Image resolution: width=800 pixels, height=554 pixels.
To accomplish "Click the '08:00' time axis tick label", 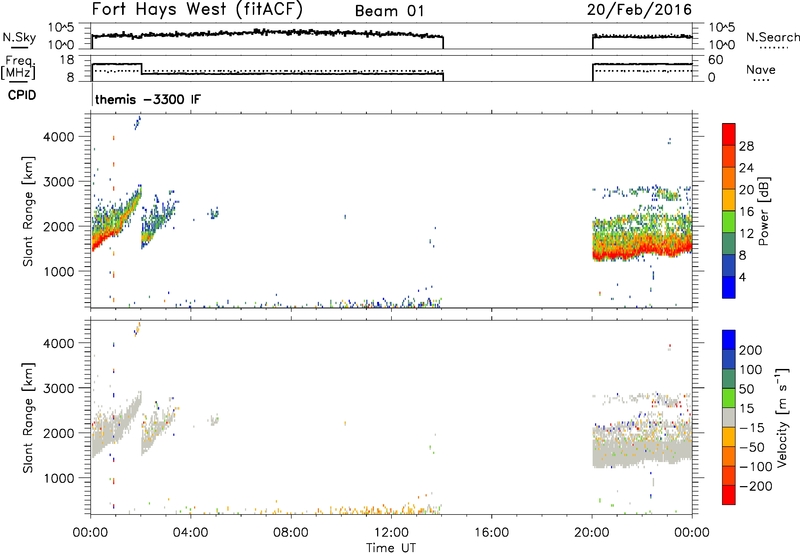I will pos(291,533).
